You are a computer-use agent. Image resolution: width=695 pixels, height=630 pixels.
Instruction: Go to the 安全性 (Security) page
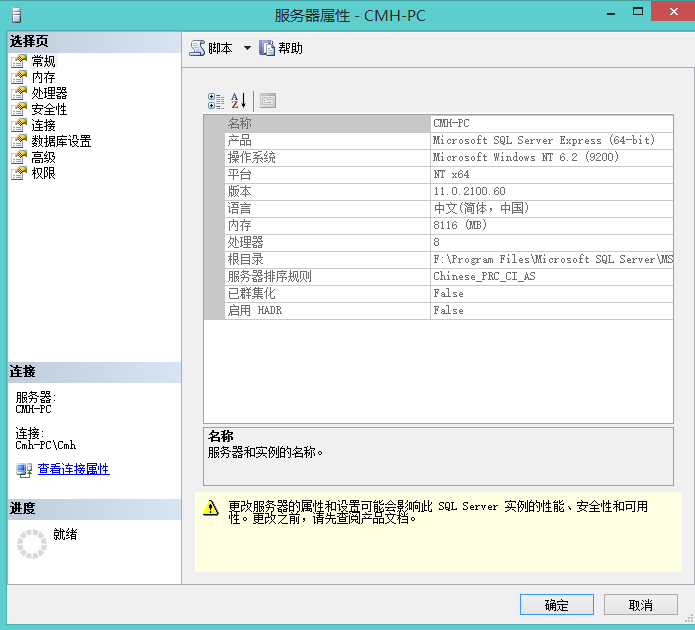point(49,109)
